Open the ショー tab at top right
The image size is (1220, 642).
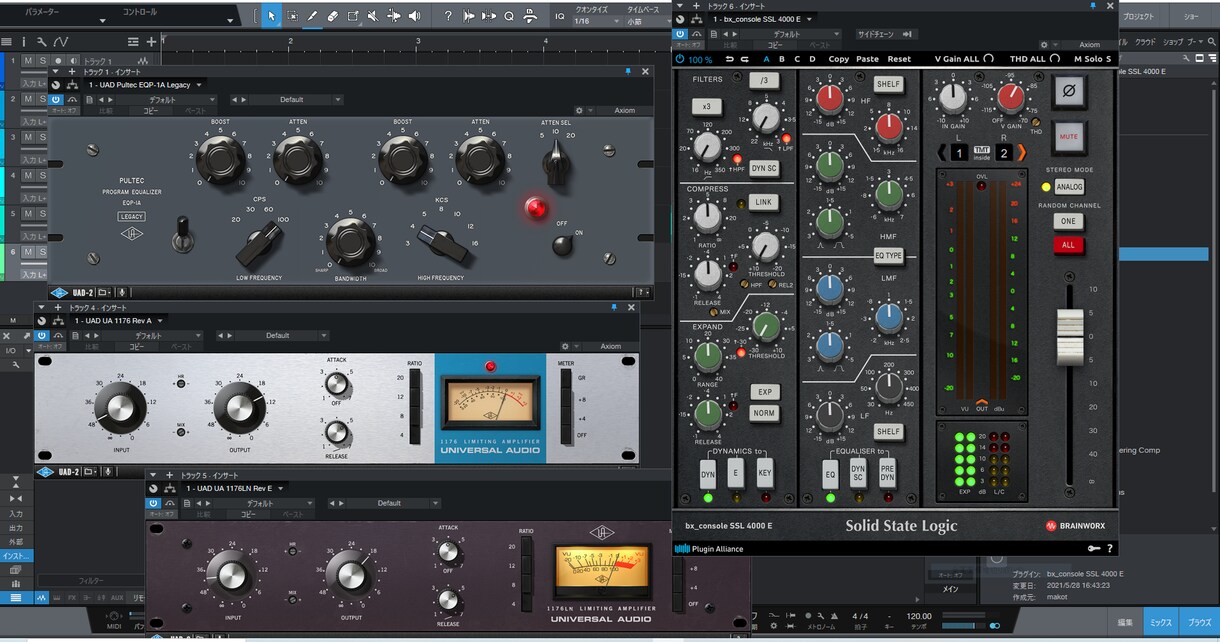(1191, 17)
